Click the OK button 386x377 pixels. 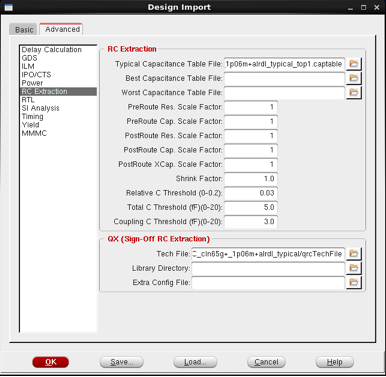[51, 362]
